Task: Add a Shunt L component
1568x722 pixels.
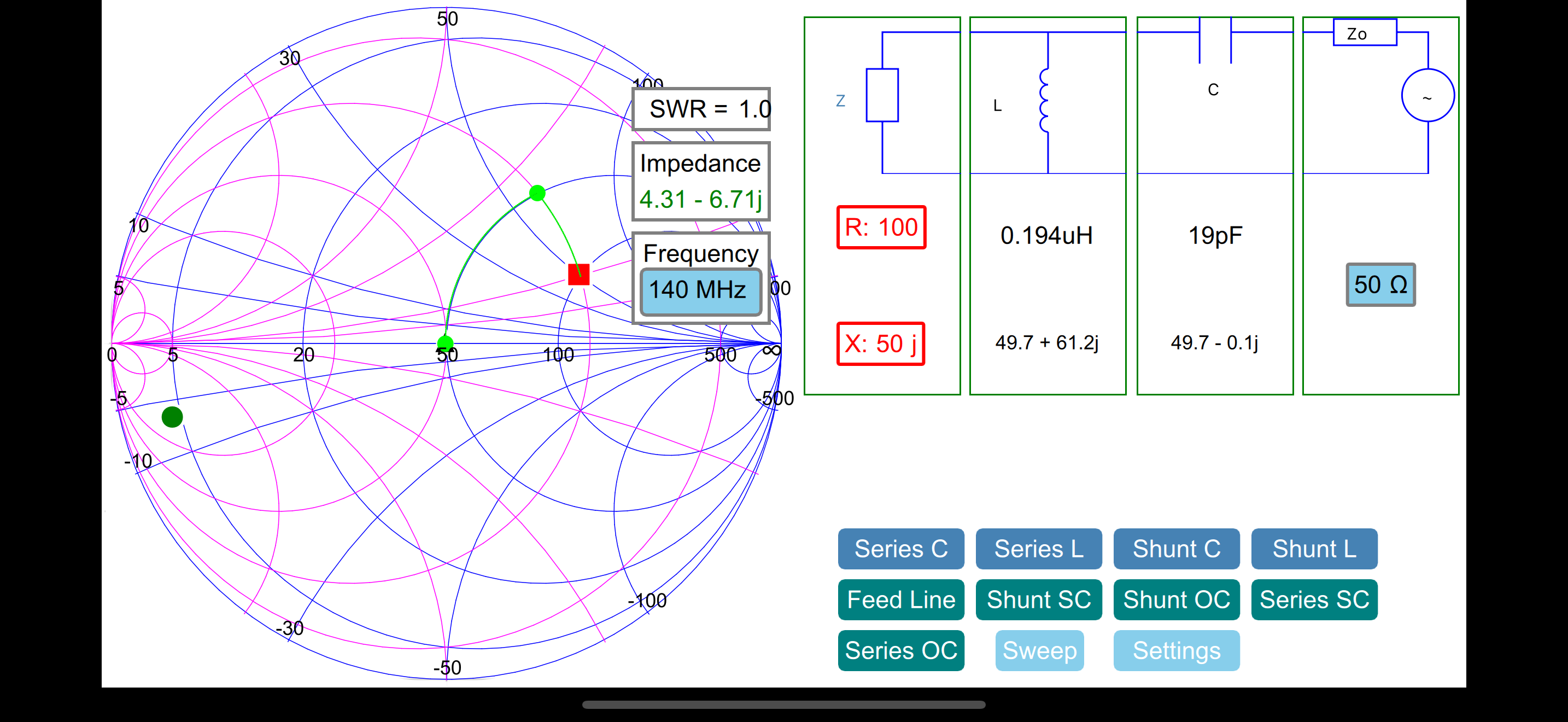Action: click(x=1314, y=549)
